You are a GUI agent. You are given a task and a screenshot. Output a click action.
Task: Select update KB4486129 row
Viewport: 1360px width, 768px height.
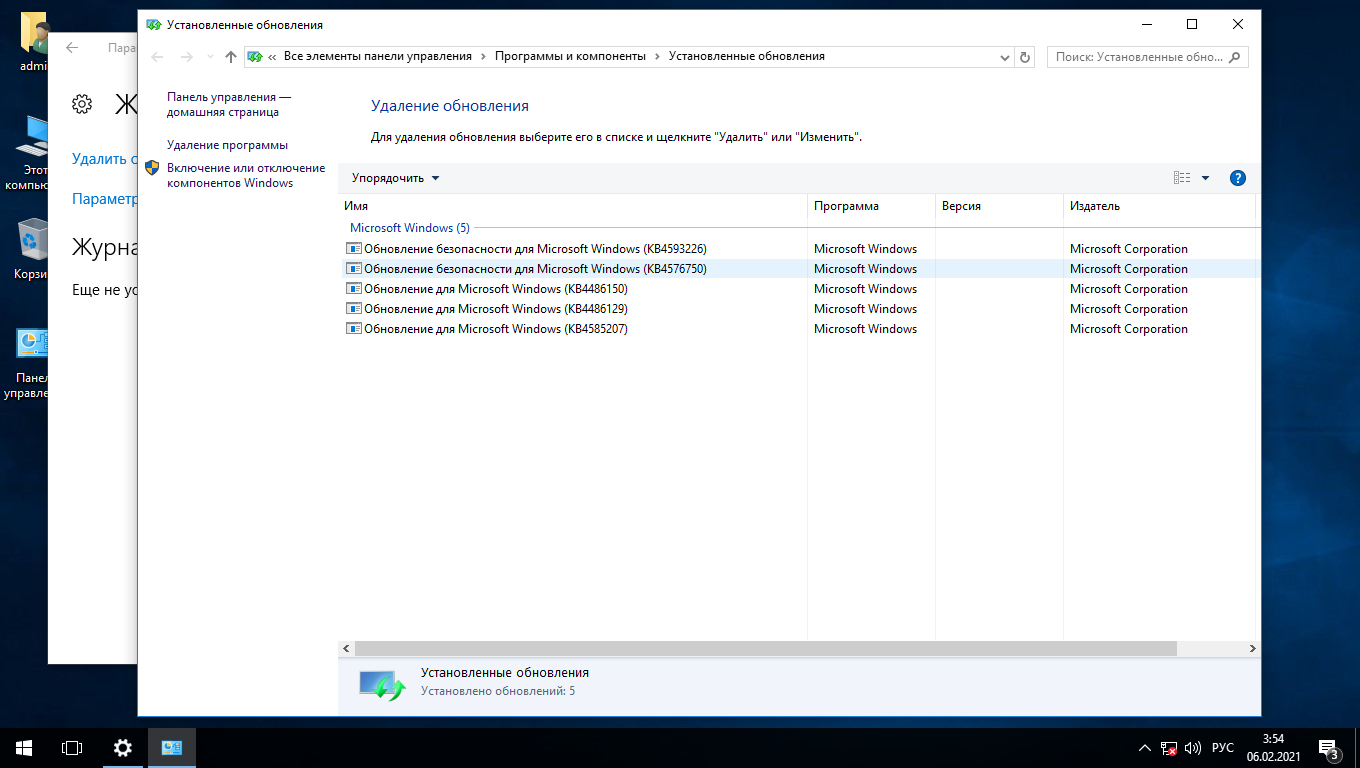click(799, 309)
